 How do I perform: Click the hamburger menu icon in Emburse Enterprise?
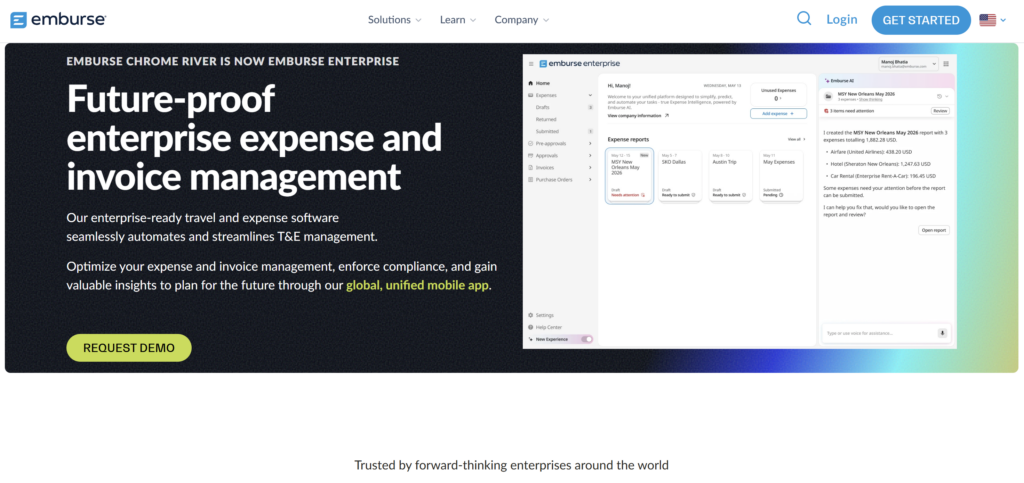click(x=531, y=64)
